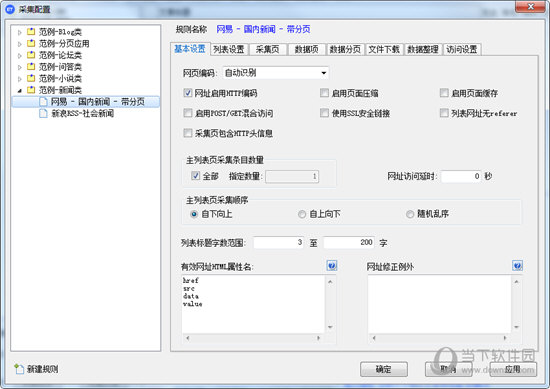Switch to the 基本设置 tab

click(x=190, y=49)
